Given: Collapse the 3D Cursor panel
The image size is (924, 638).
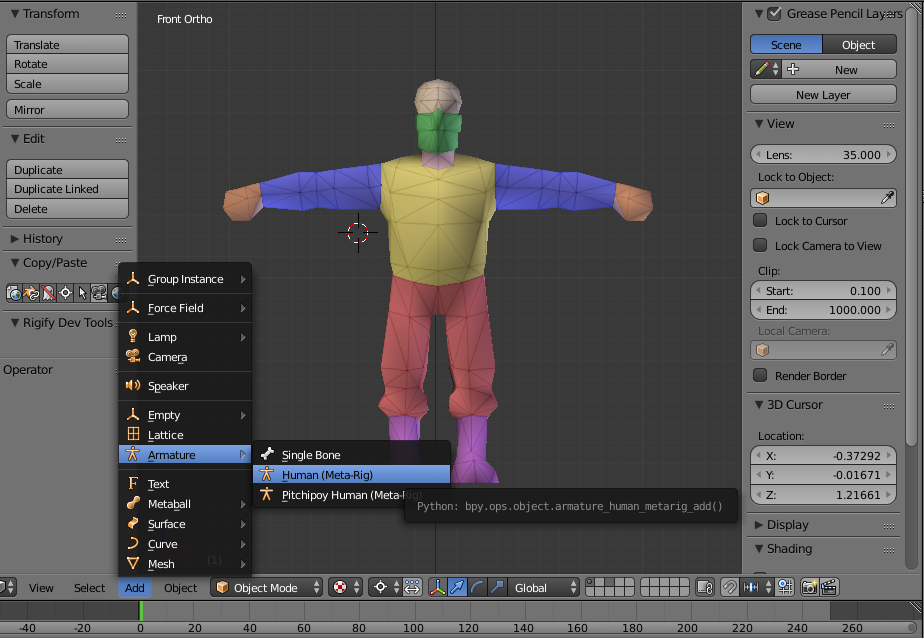Looking at the screenshot, I should (x=759, y=405).
